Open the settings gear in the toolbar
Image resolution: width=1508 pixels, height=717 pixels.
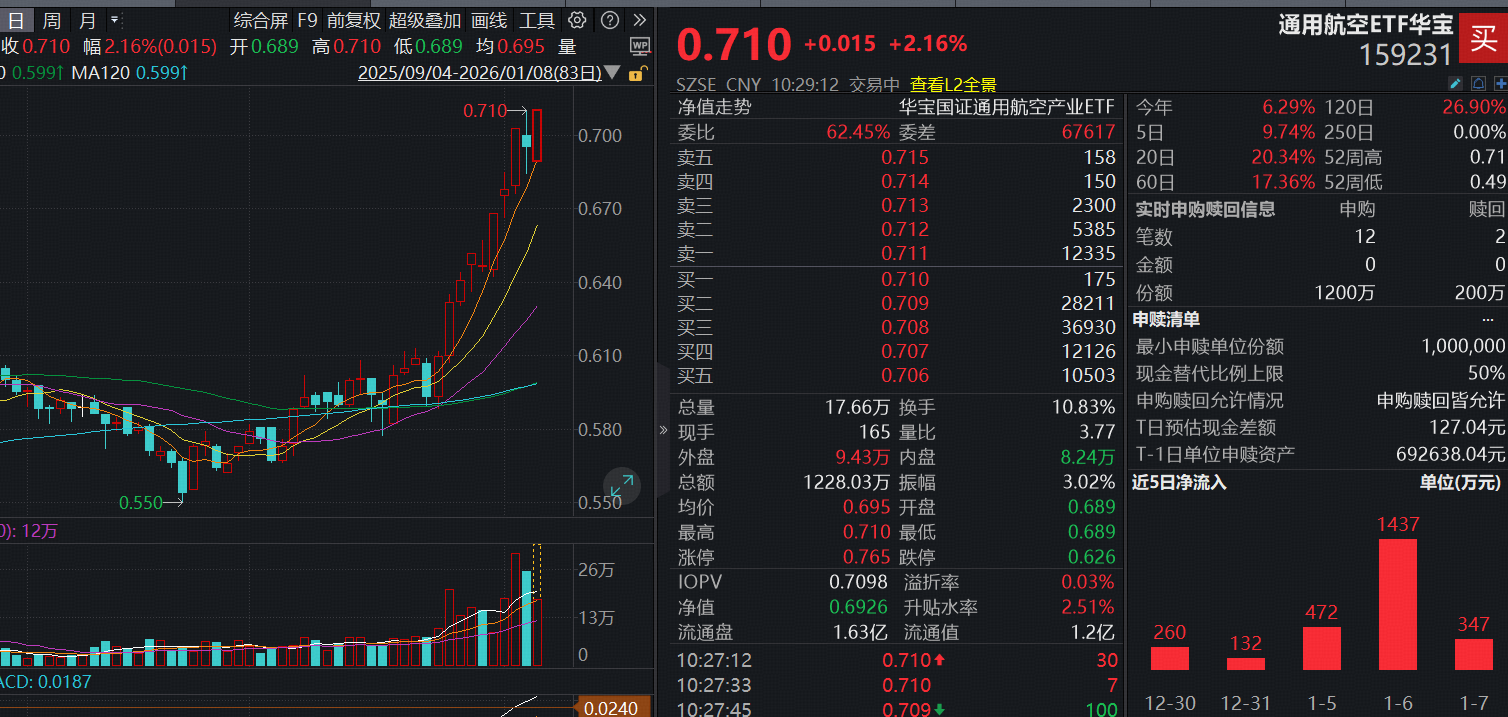(x=576, y=20)
